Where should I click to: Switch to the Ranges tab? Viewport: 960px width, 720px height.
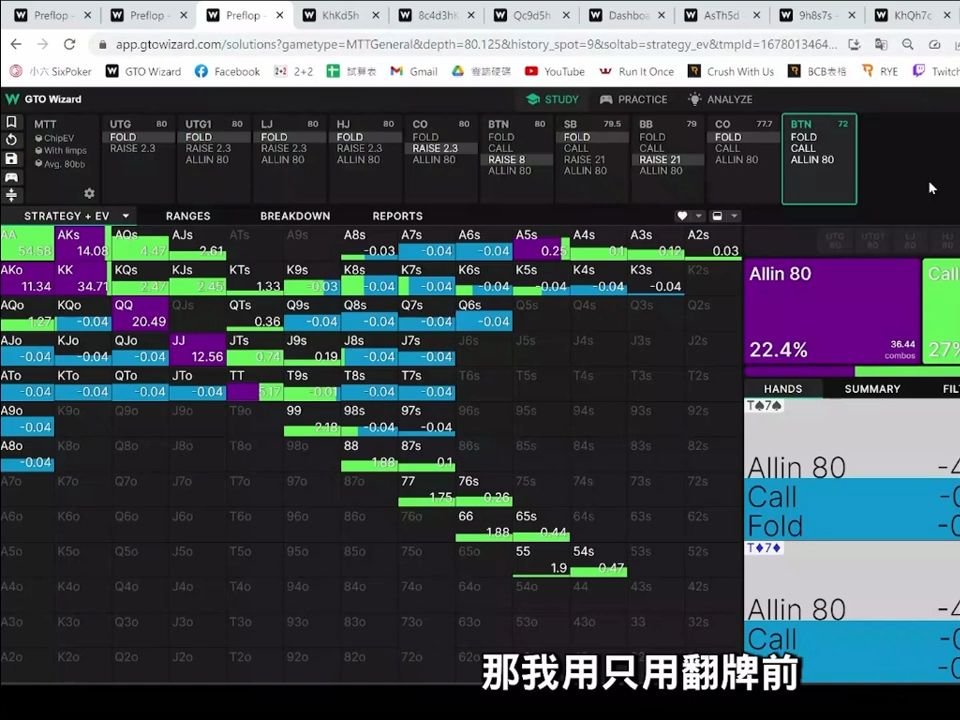pos(188,216)
